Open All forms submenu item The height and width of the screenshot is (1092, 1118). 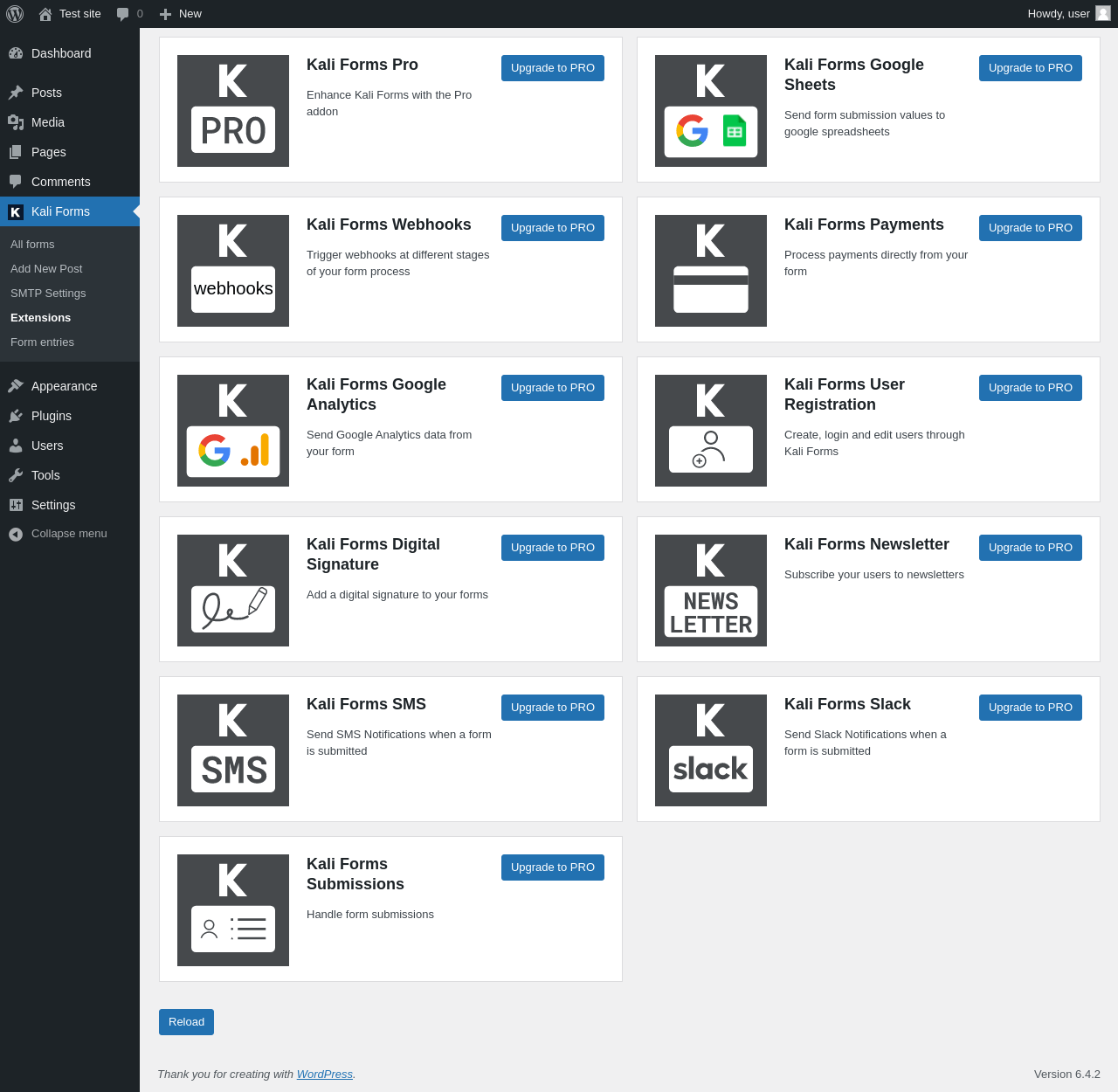pyautogui.click(x=32, y=245)
